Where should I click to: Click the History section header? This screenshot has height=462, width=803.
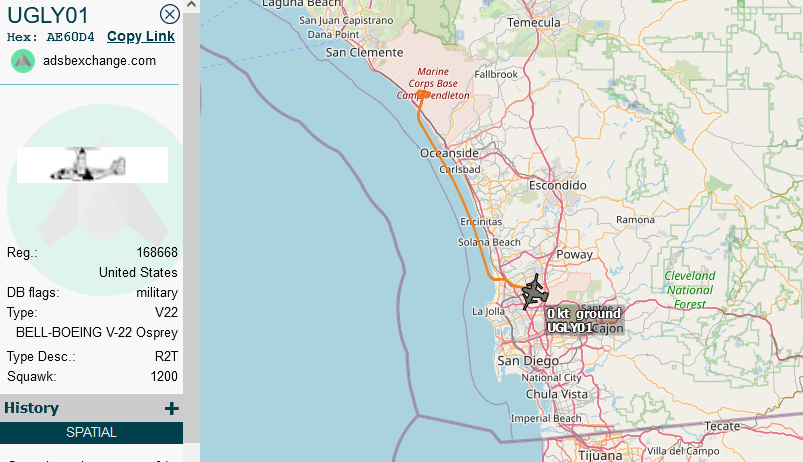(x=91, y=408)
